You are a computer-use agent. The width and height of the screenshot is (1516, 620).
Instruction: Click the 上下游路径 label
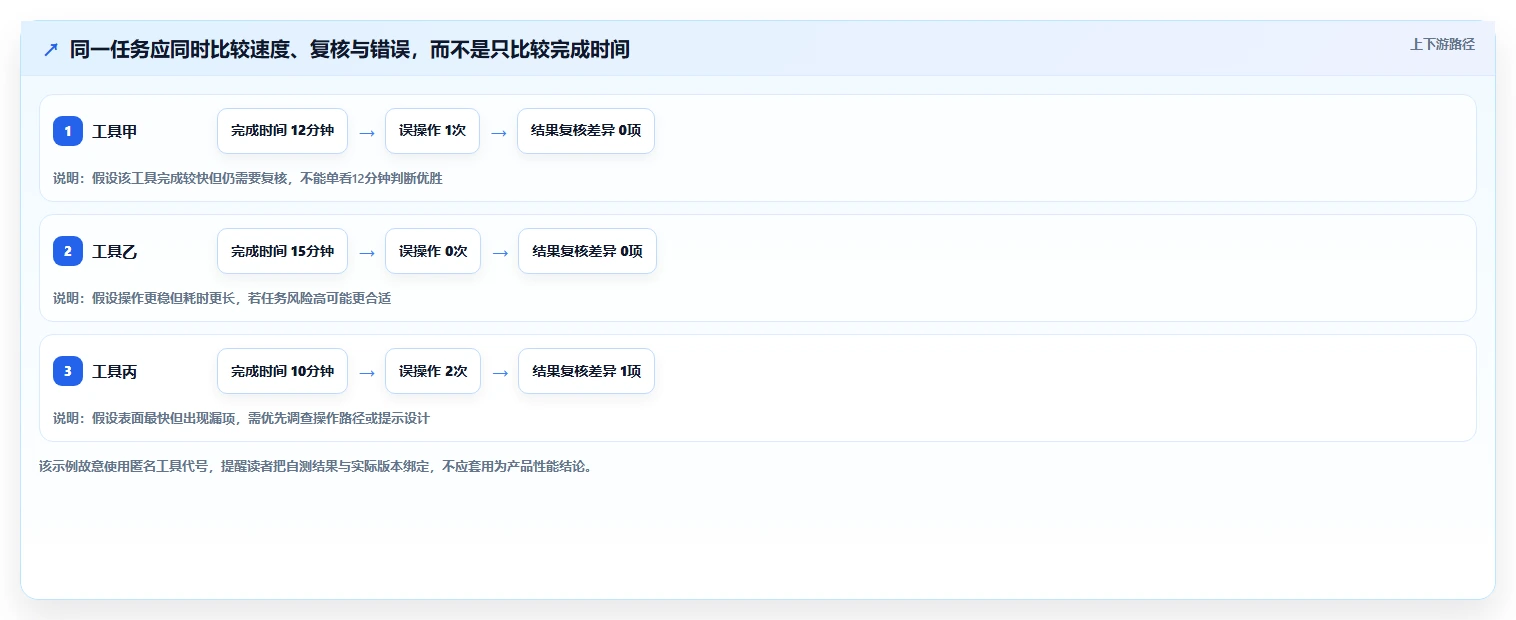point(1442,44)
